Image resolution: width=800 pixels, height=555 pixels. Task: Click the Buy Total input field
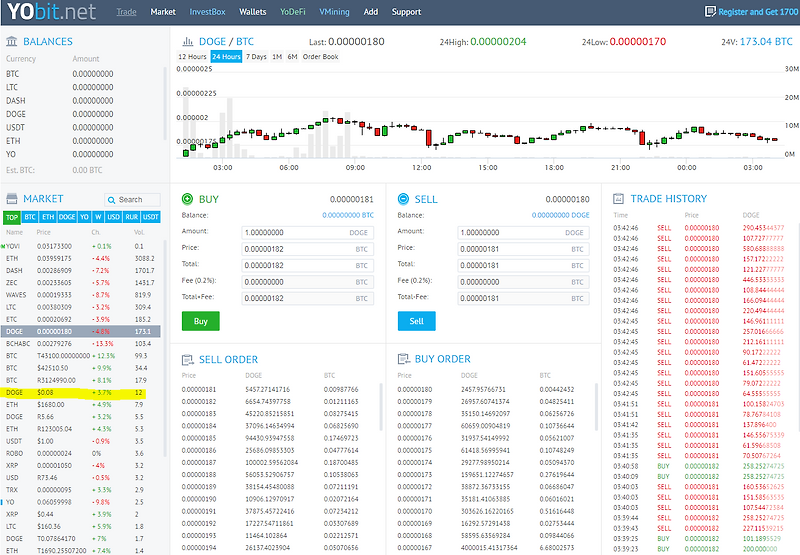pyautogui.click(x=307, y=265)
